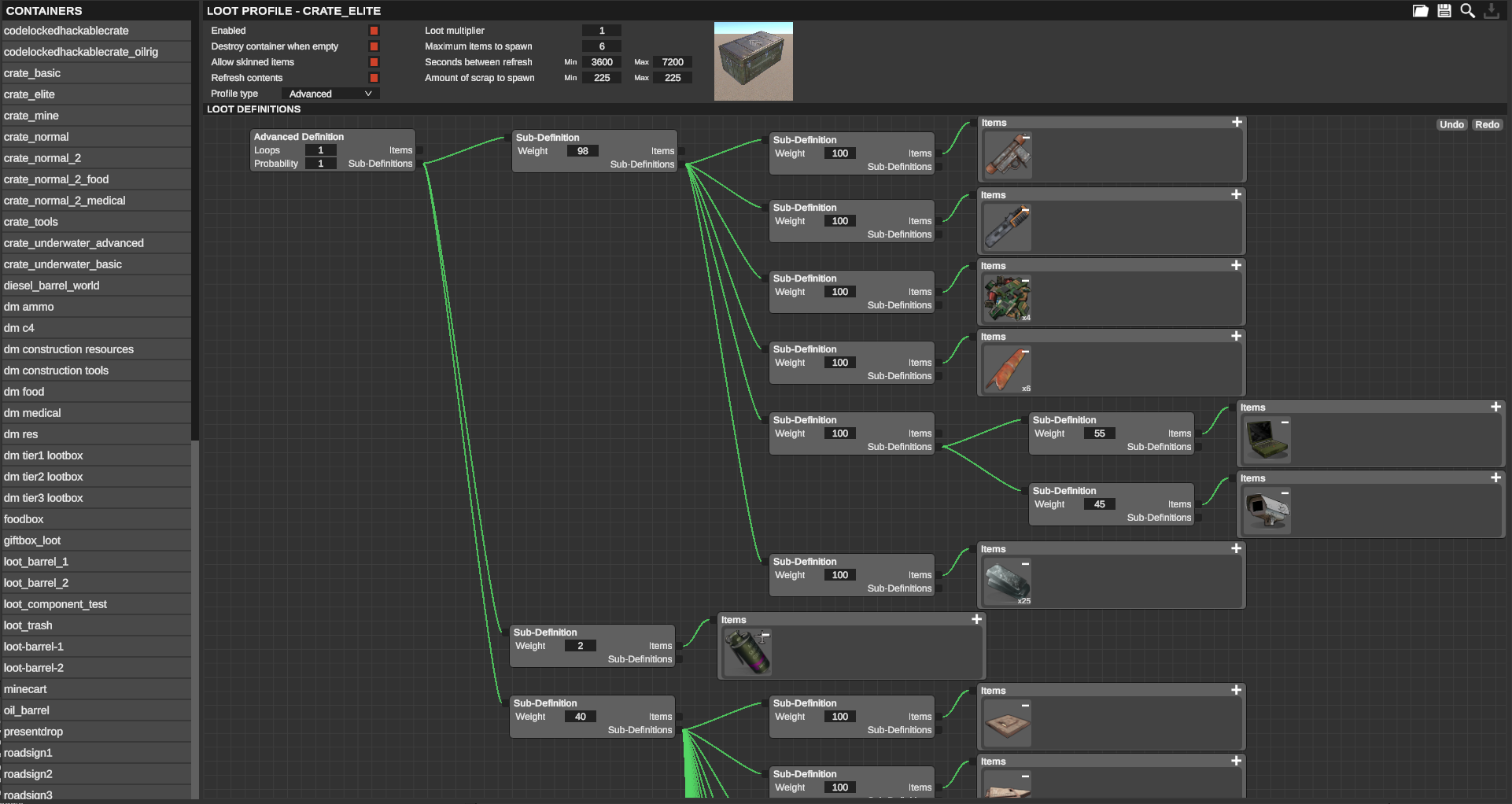Add item to the grenade canister Items panel

pyautogui.click(x=976, y=620)
